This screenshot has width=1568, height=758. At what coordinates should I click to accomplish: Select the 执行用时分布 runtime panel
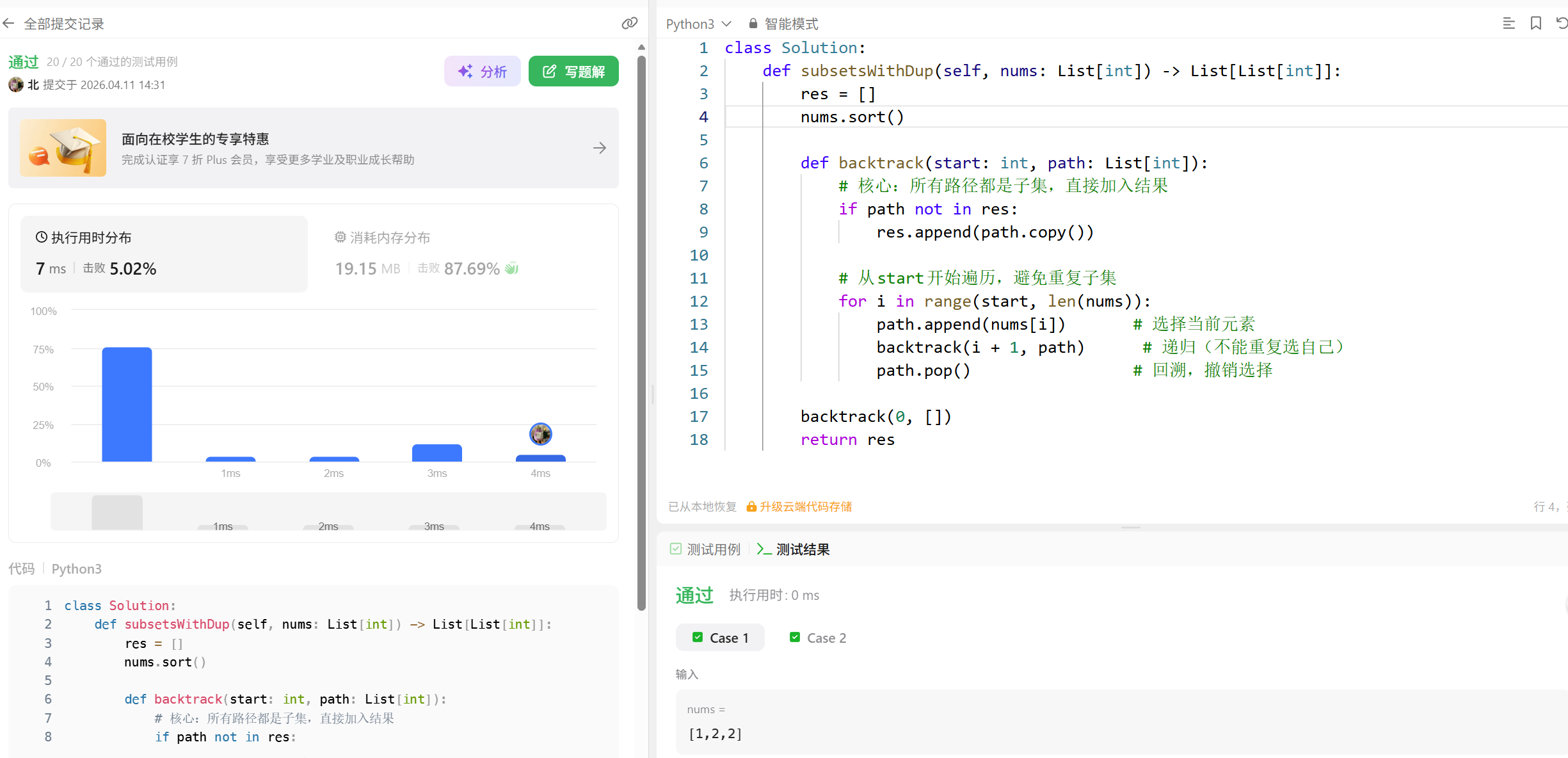[164, 254]
